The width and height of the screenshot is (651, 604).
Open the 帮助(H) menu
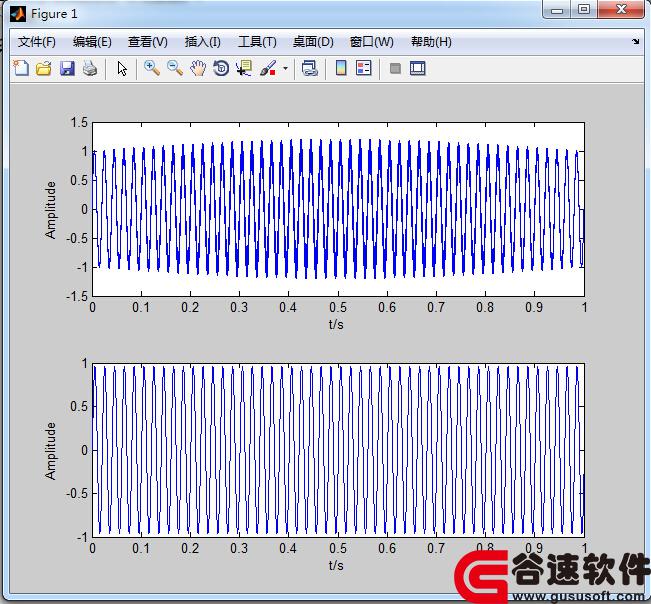(431, 42)
